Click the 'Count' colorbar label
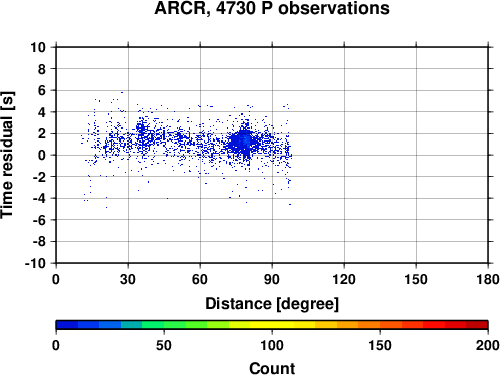Screen dimensions: 500x375 [x=272, y=368]
